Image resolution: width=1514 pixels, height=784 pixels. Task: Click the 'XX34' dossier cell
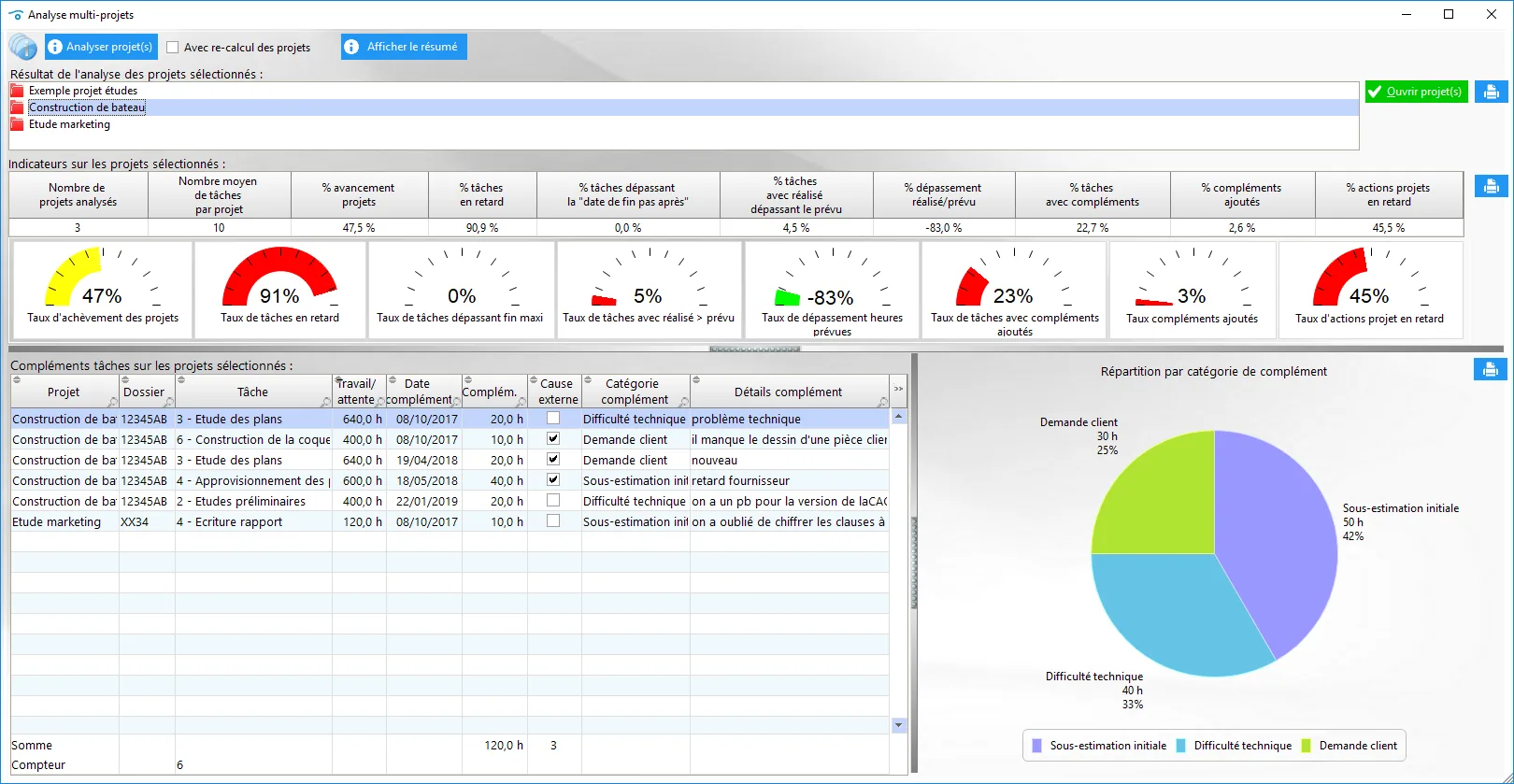147,521
